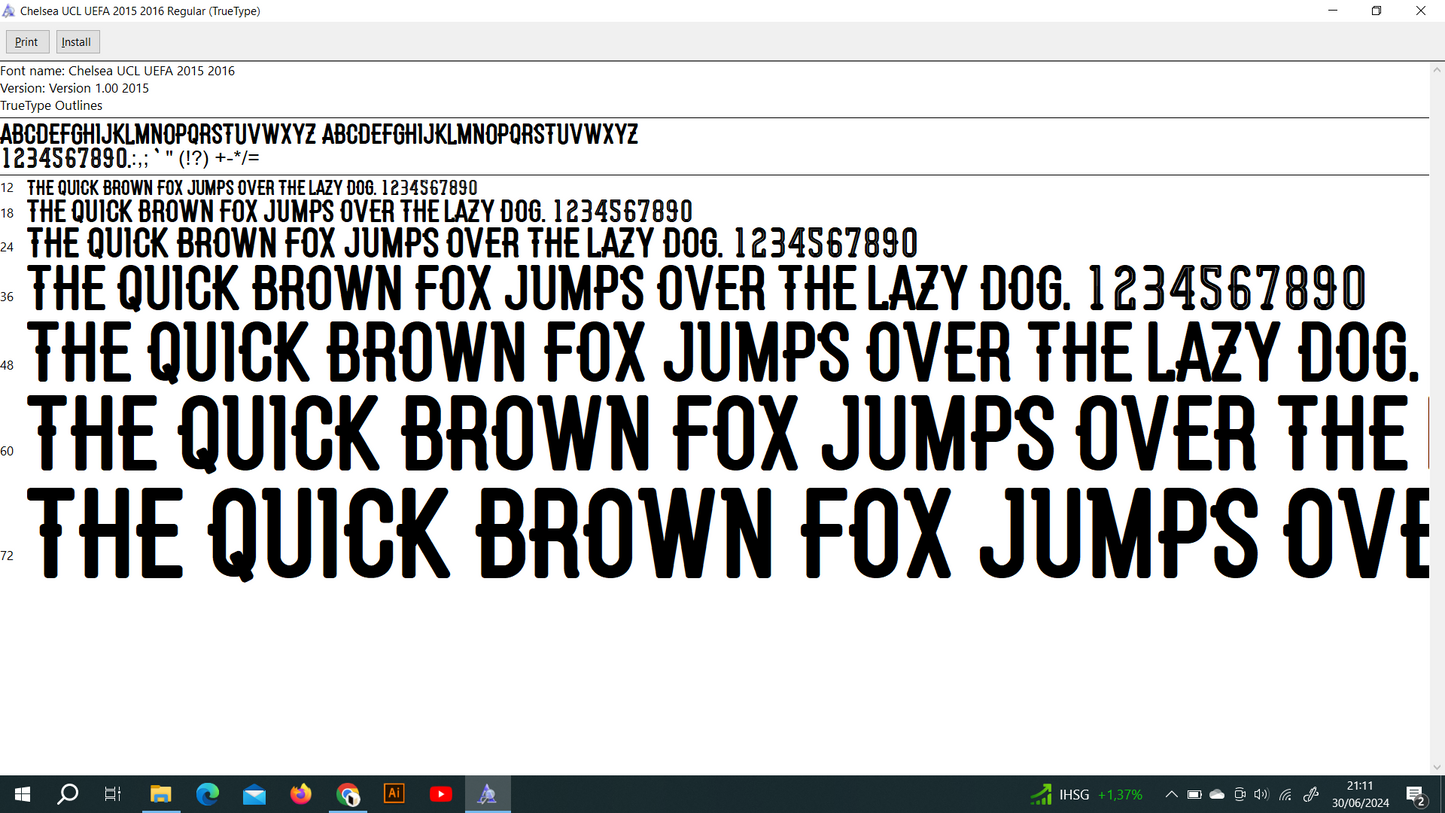Switch to Google Chrome on the taskbar
The height and width of the screenshot is (813, 1445).
pyautogui.click(x=348, y=795)
